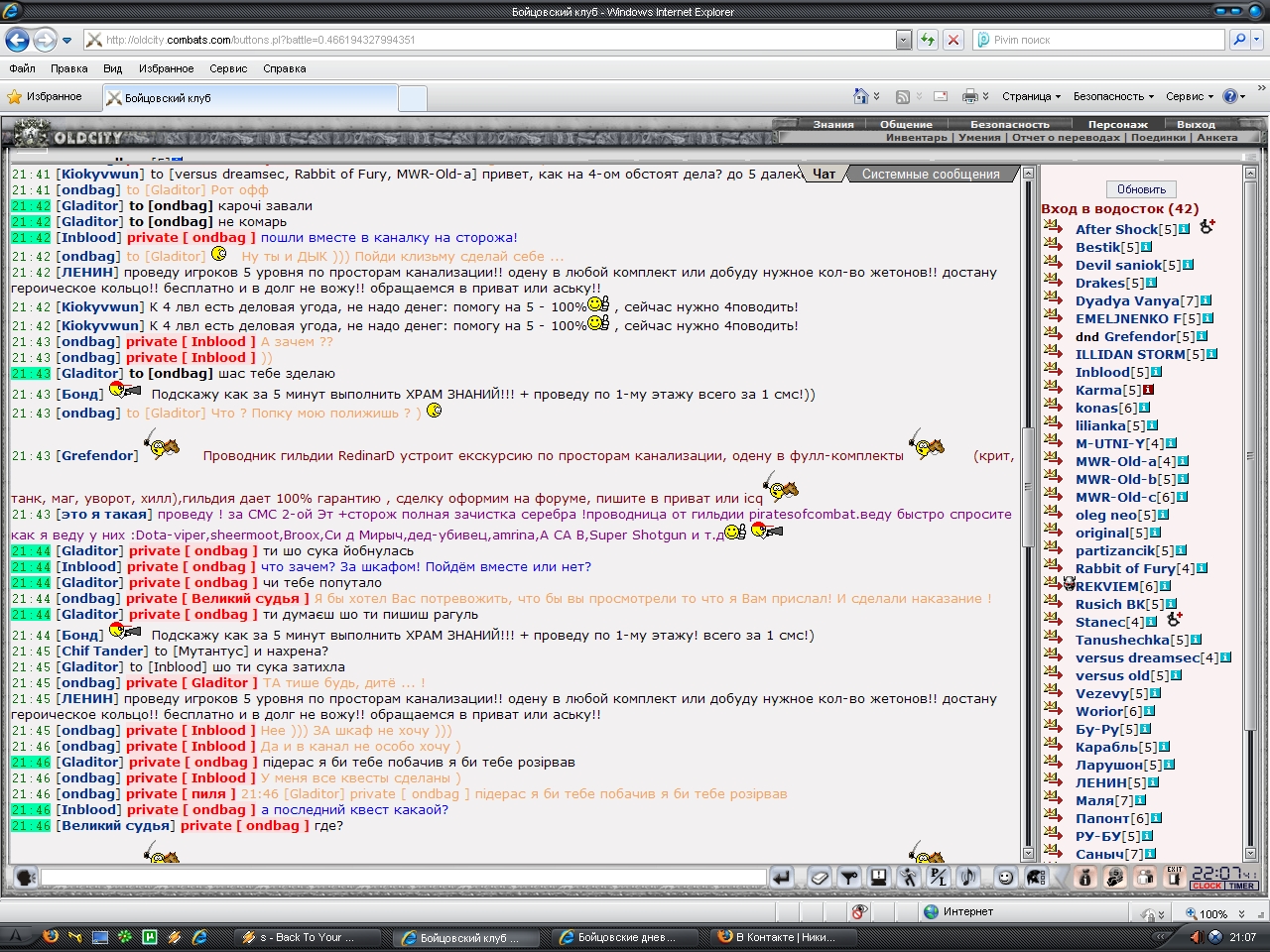The width and height of the screenshot is (1270, 952).
Task: Click the private message arrow beside Drakes
Action: (x=1054, y=283)
